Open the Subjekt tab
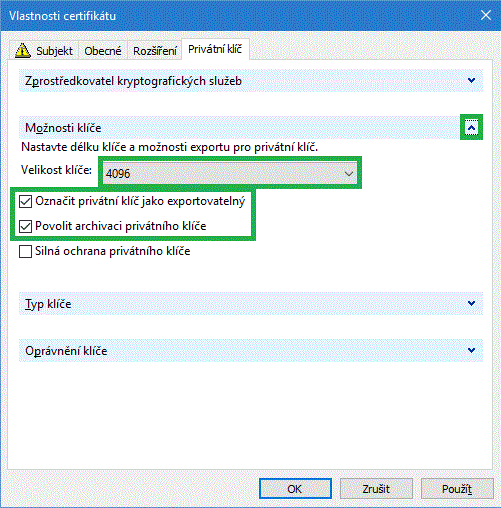Viewport: 501px width, 508px height. pyautogui.click(x=44, y=51)
